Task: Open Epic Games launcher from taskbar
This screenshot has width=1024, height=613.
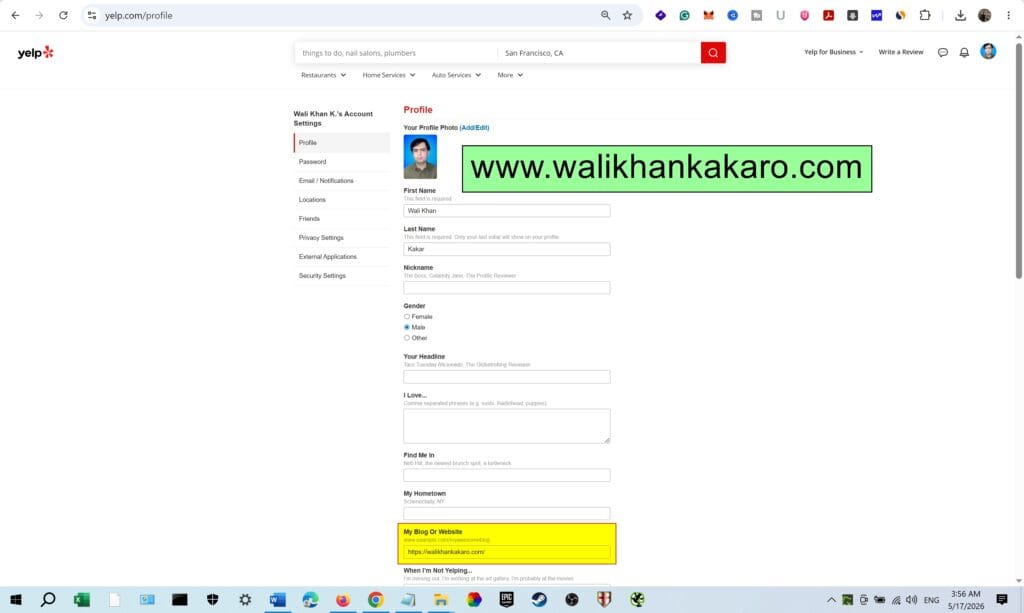Action: pos(506,599)
